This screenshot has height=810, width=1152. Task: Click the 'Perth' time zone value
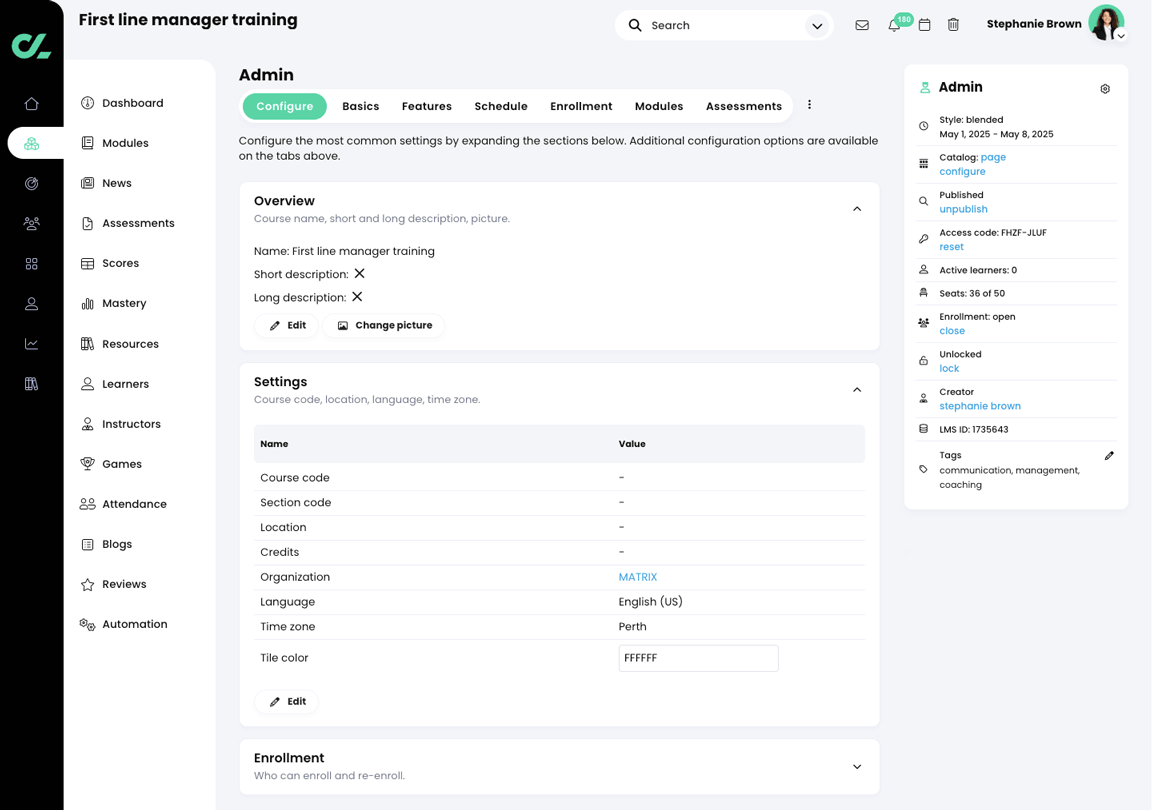click(x=633, y=627)
